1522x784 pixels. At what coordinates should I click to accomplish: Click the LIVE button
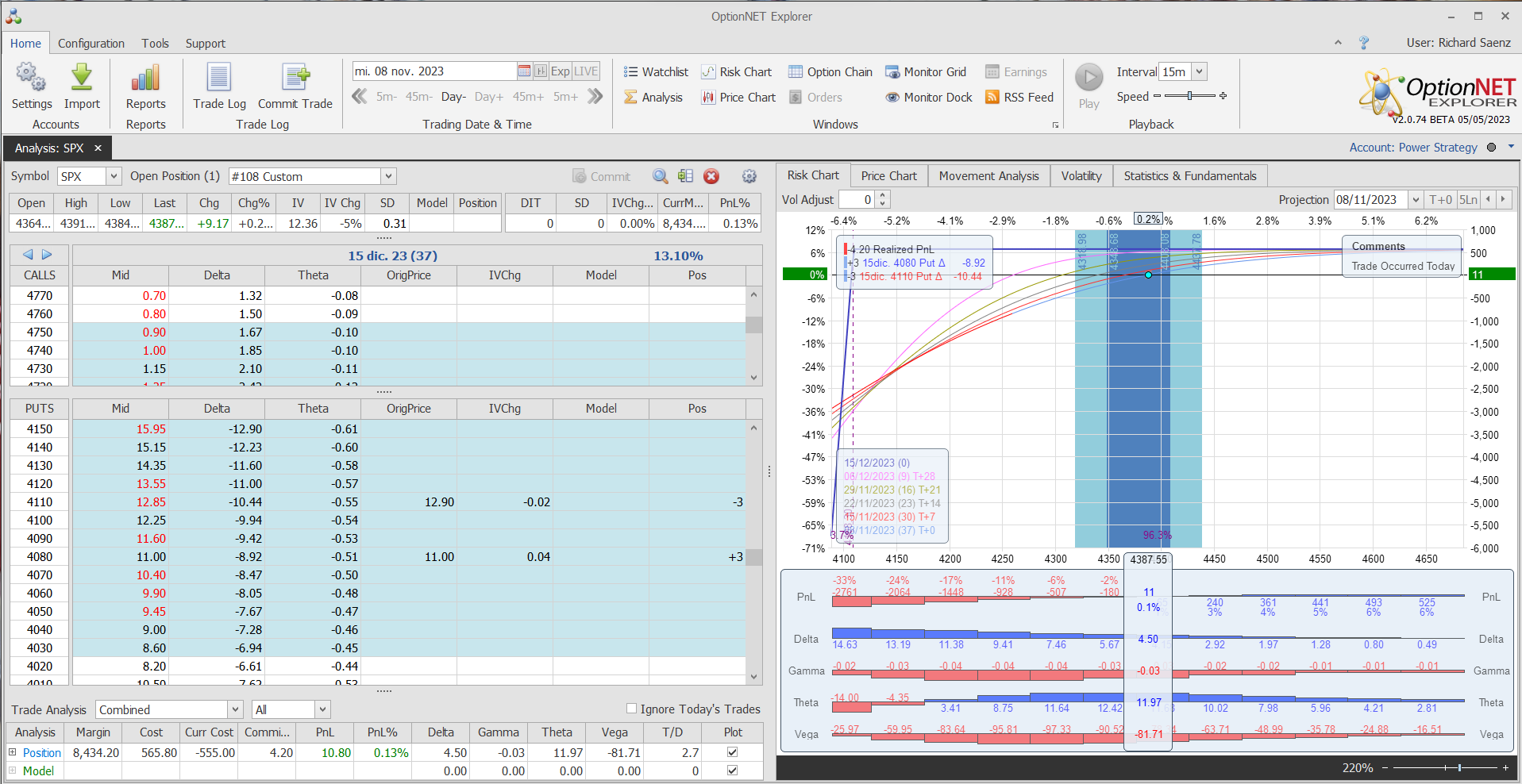(x=586, y=71)
